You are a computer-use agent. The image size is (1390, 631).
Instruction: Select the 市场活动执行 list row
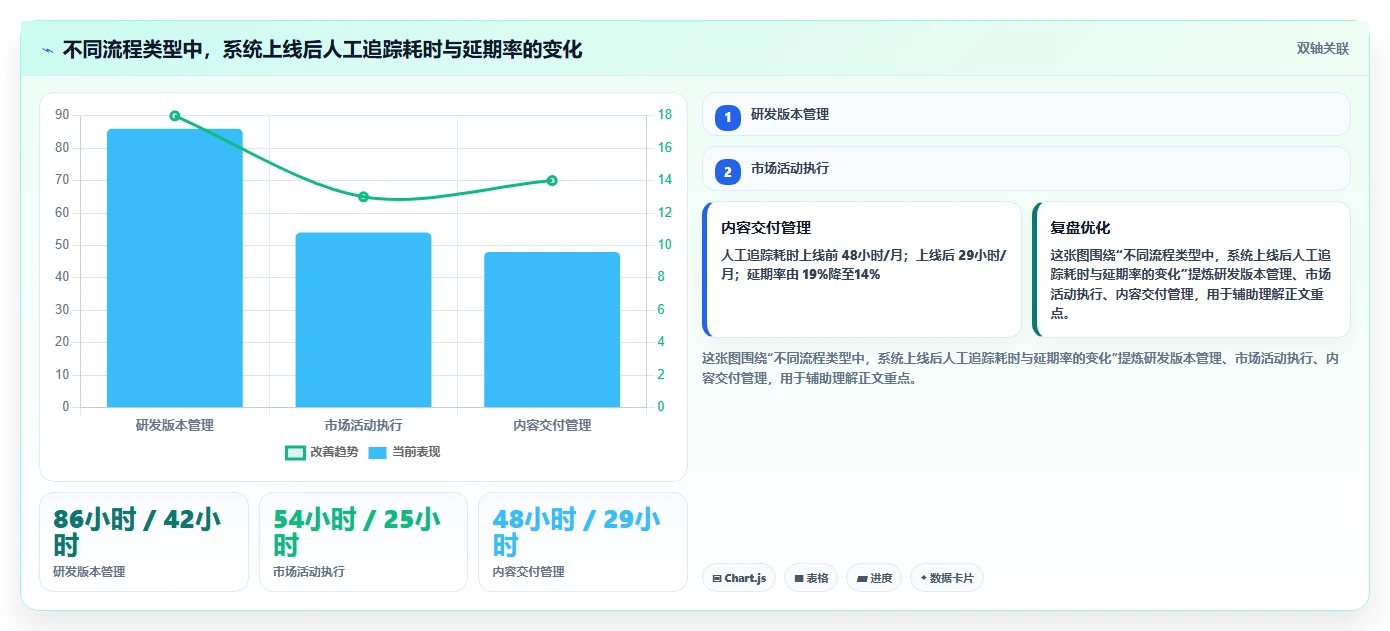point(1026,168)
